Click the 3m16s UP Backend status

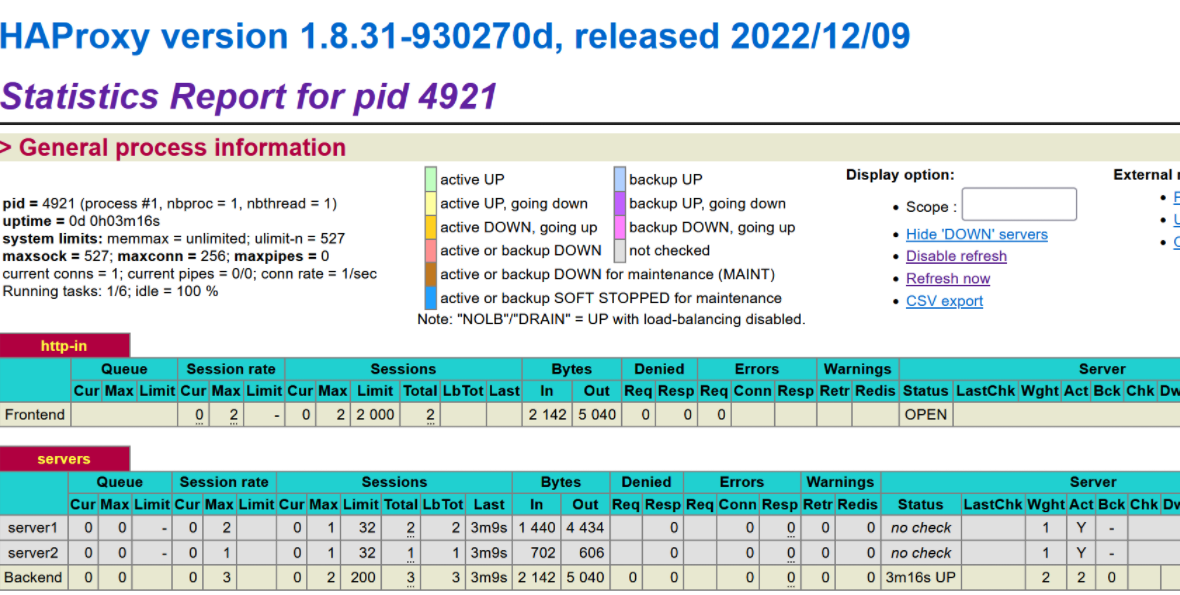(x=920, y=578)
